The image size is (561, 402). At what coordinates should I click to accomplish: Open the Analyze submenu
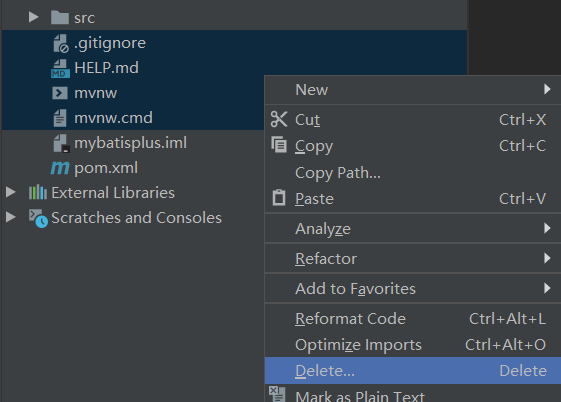[413, 228]
